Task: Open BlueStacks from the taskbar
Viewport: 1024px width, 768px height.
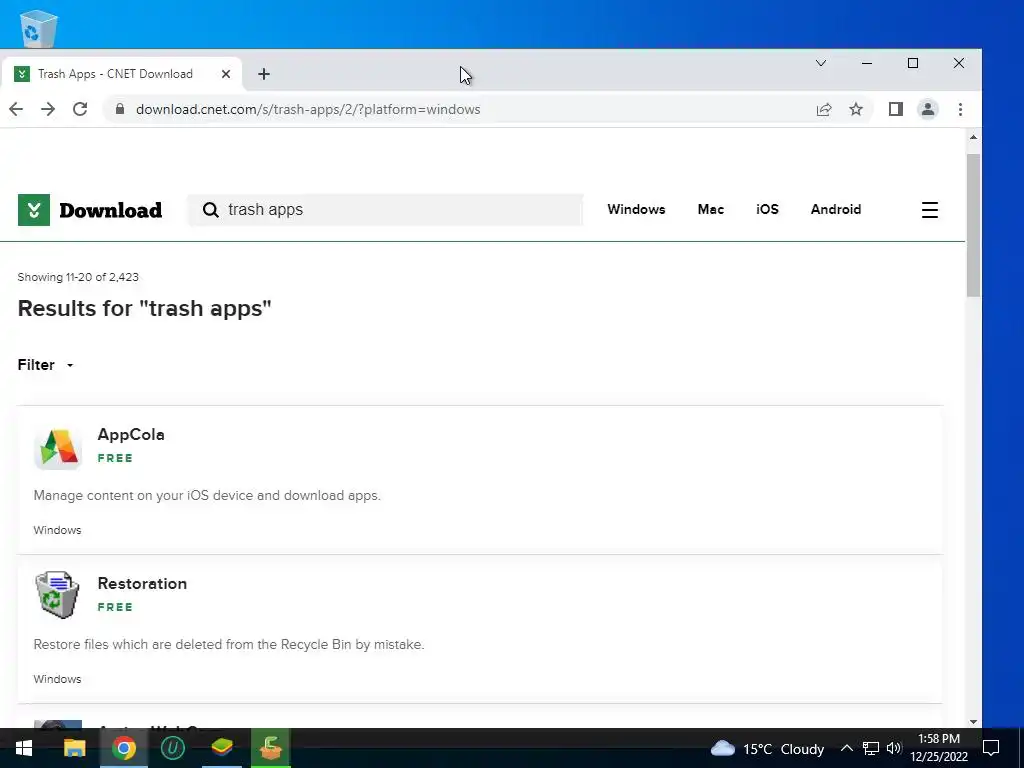Action: click(x=222, y=748)
